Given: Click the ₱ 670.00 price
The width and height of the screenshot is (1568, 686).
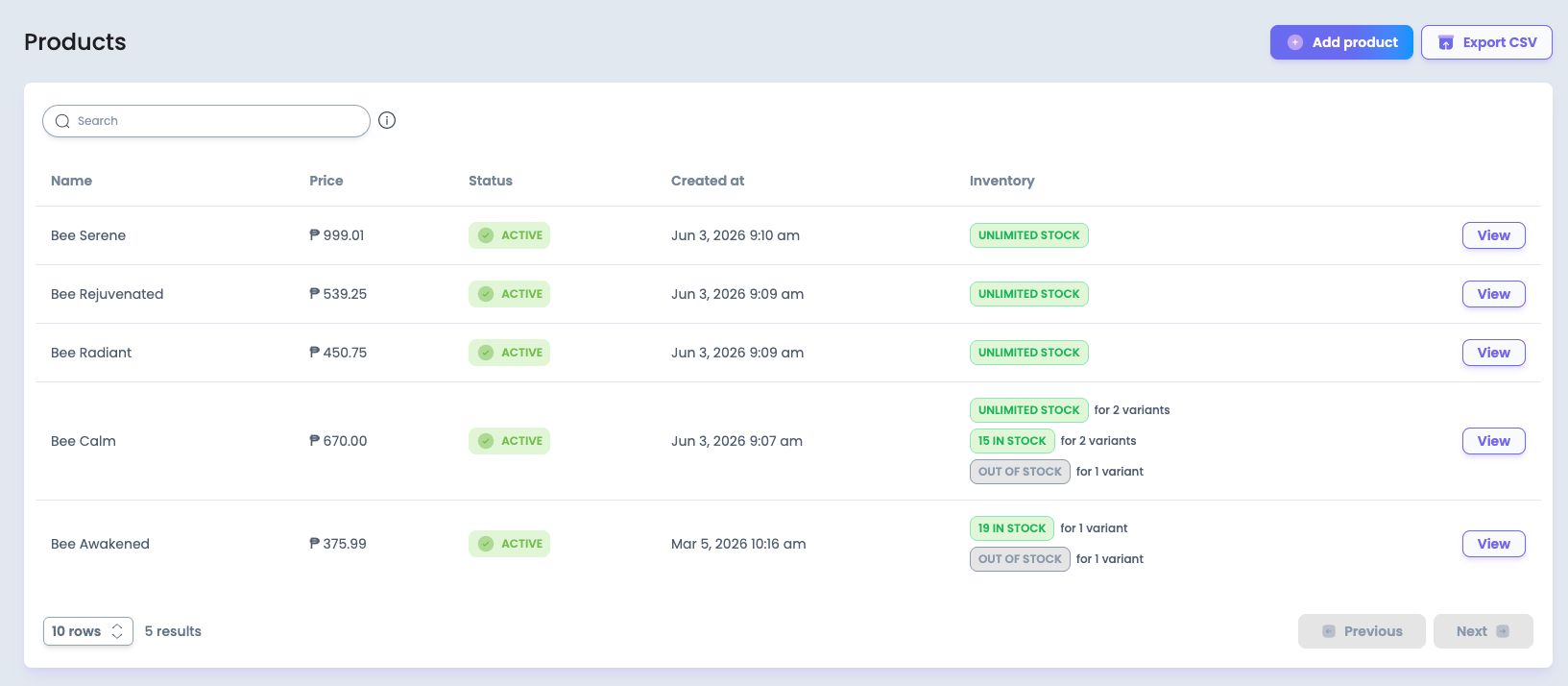Looking at the screenshot, I should click(x=338, y=441).
